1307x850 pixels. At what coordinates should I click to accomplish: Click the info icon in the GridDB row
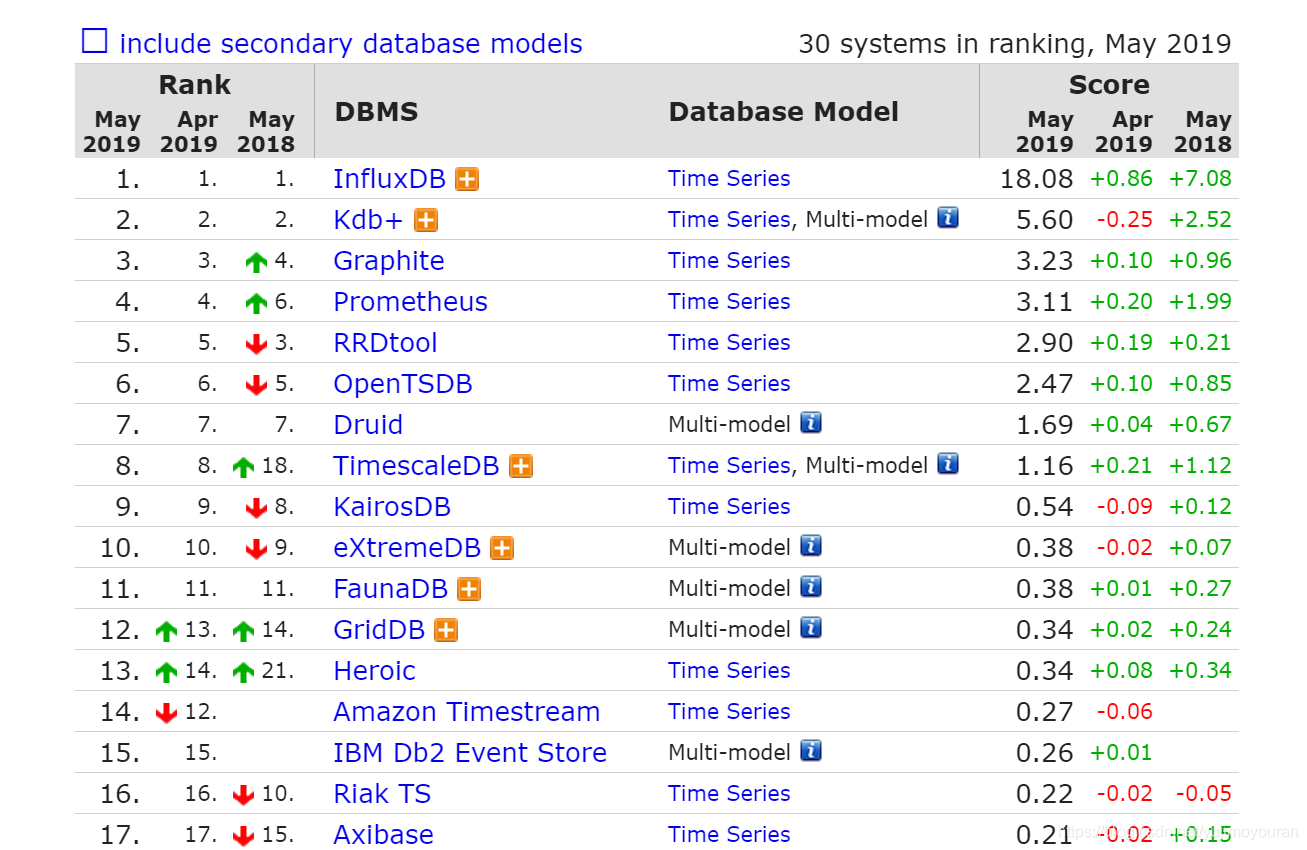click(811, 628)
